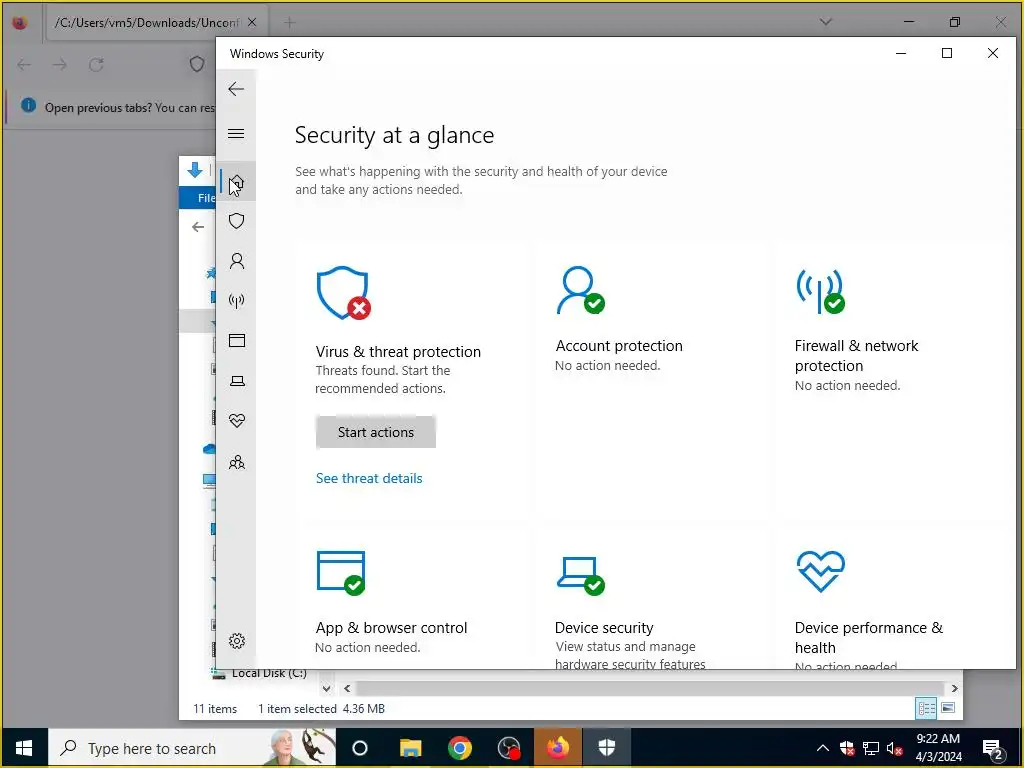Open Firewall & network protection heading

[x=856, y=355]
